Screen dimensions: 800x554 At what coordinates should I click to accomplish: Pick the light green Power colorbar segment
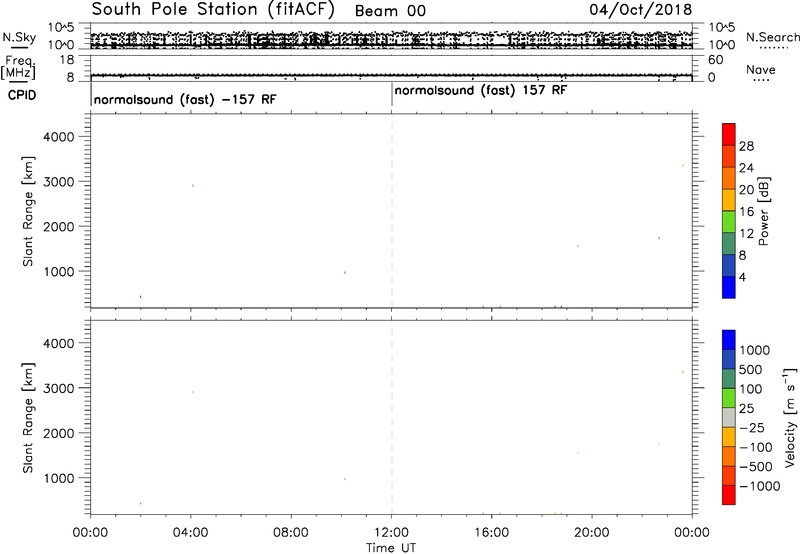tap(729, 221)
